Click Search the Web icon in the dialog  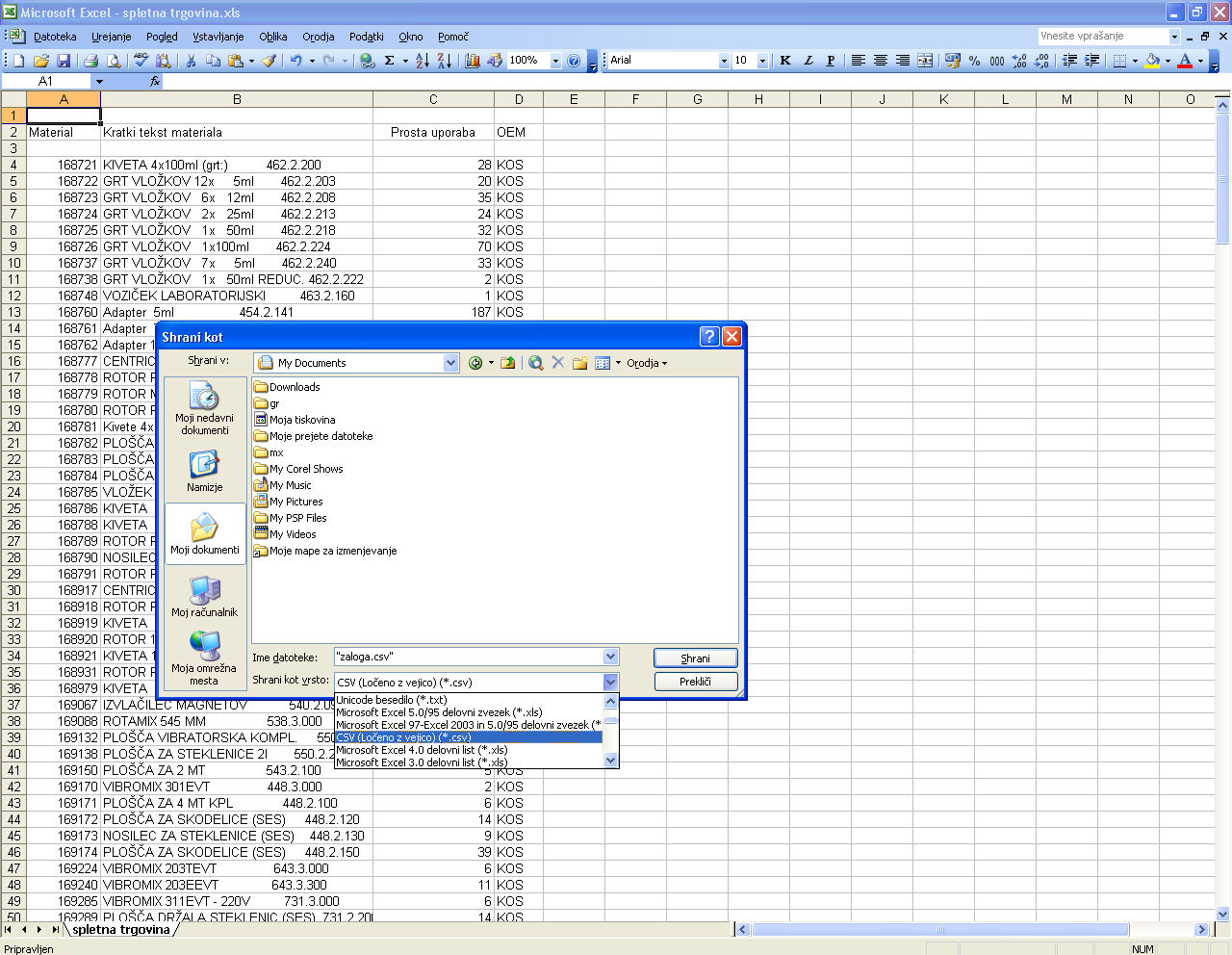[536, 363]
